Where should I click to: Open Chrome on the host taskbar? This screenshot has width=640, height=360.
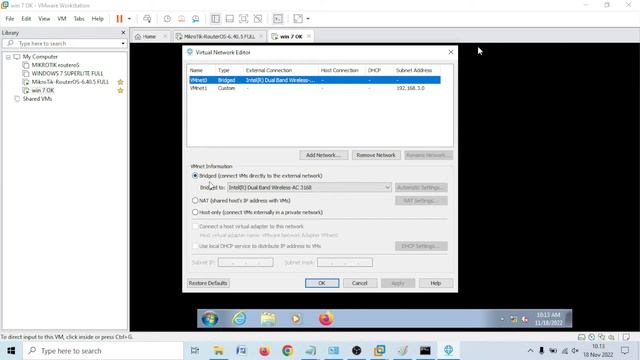(x=287, y=351)
